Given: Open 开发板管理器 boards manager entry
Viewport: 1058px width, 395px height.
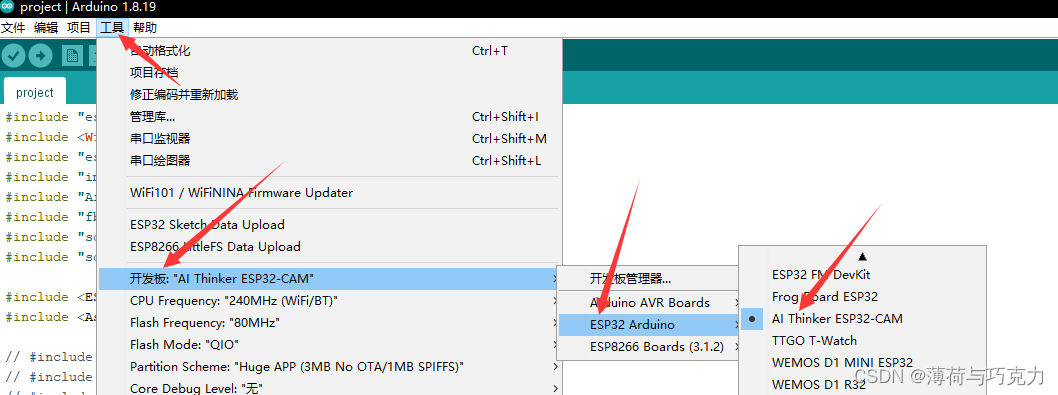Looking at the screenshot, I should [x=649, y=279].
